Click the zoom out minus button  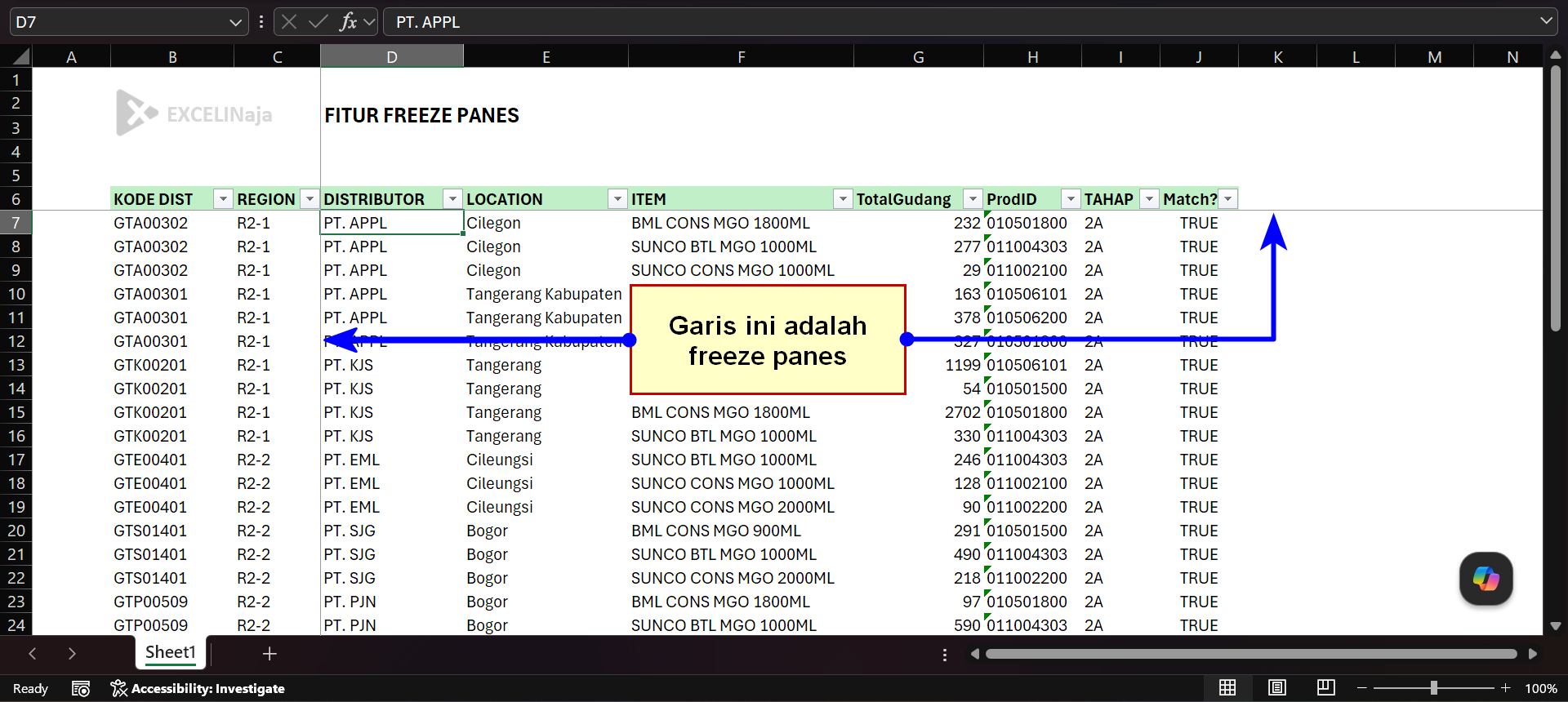pyautogui.click(x=1361, y=688)
